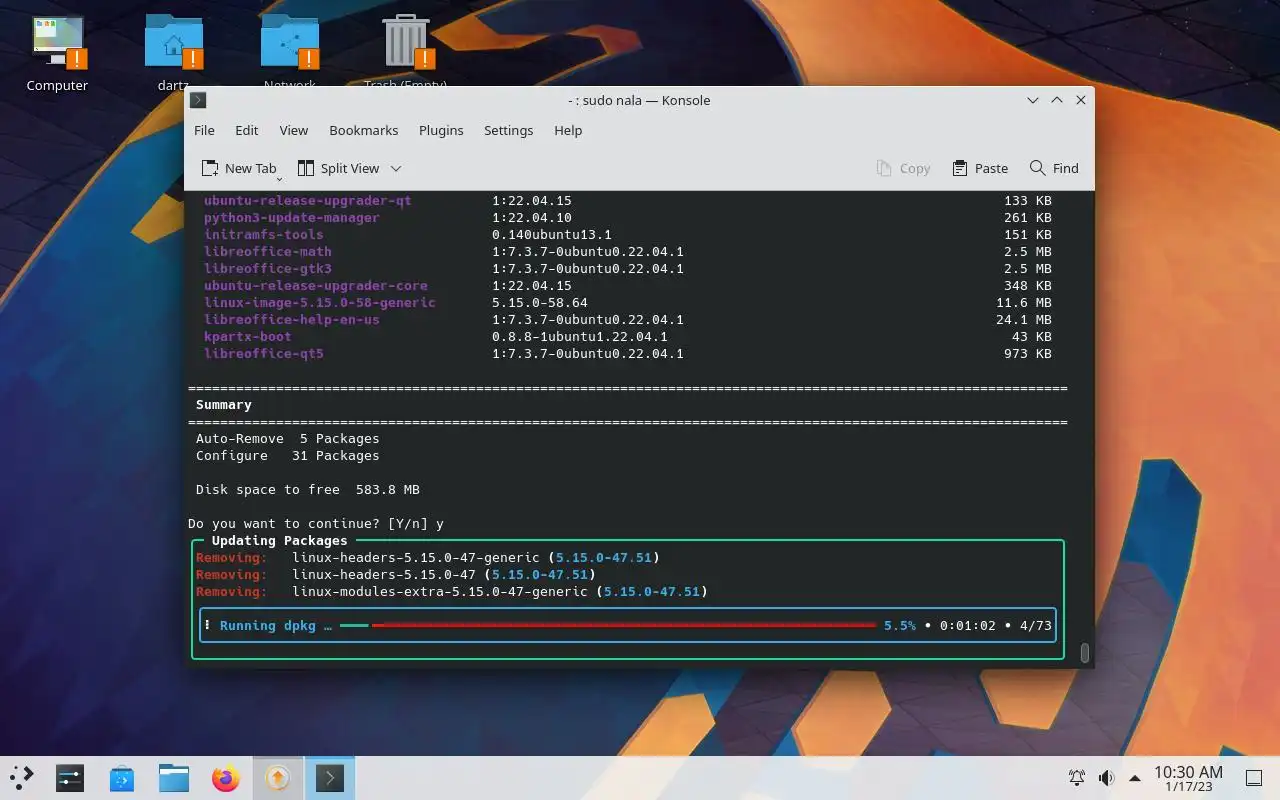Click the 5.15.0-58.64 version value

pyautogui.click(x=540, y=302)
